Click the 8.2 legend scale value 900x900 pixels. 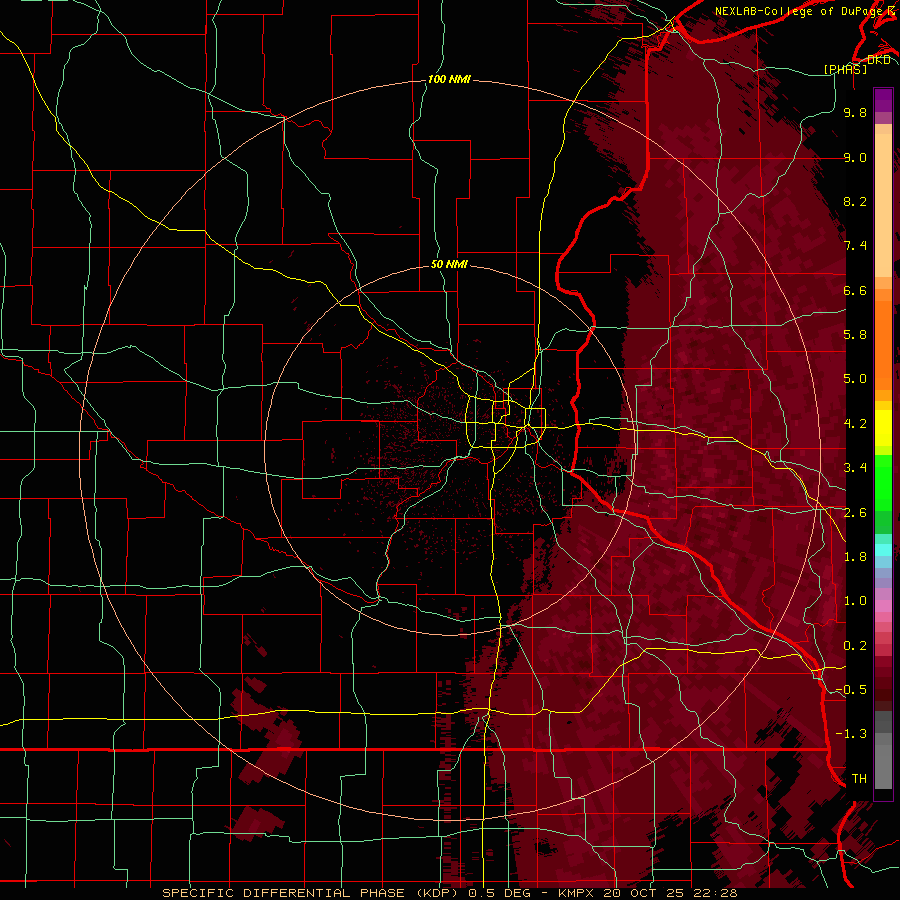click(x=855, y=201)
